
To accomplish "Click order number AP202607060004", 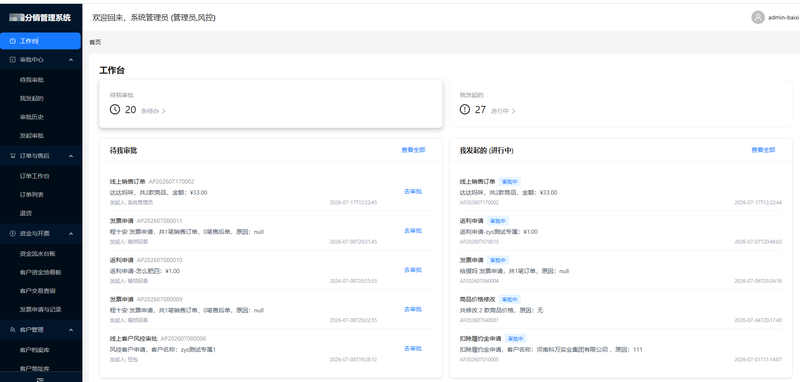I will [x=479, y=281].
